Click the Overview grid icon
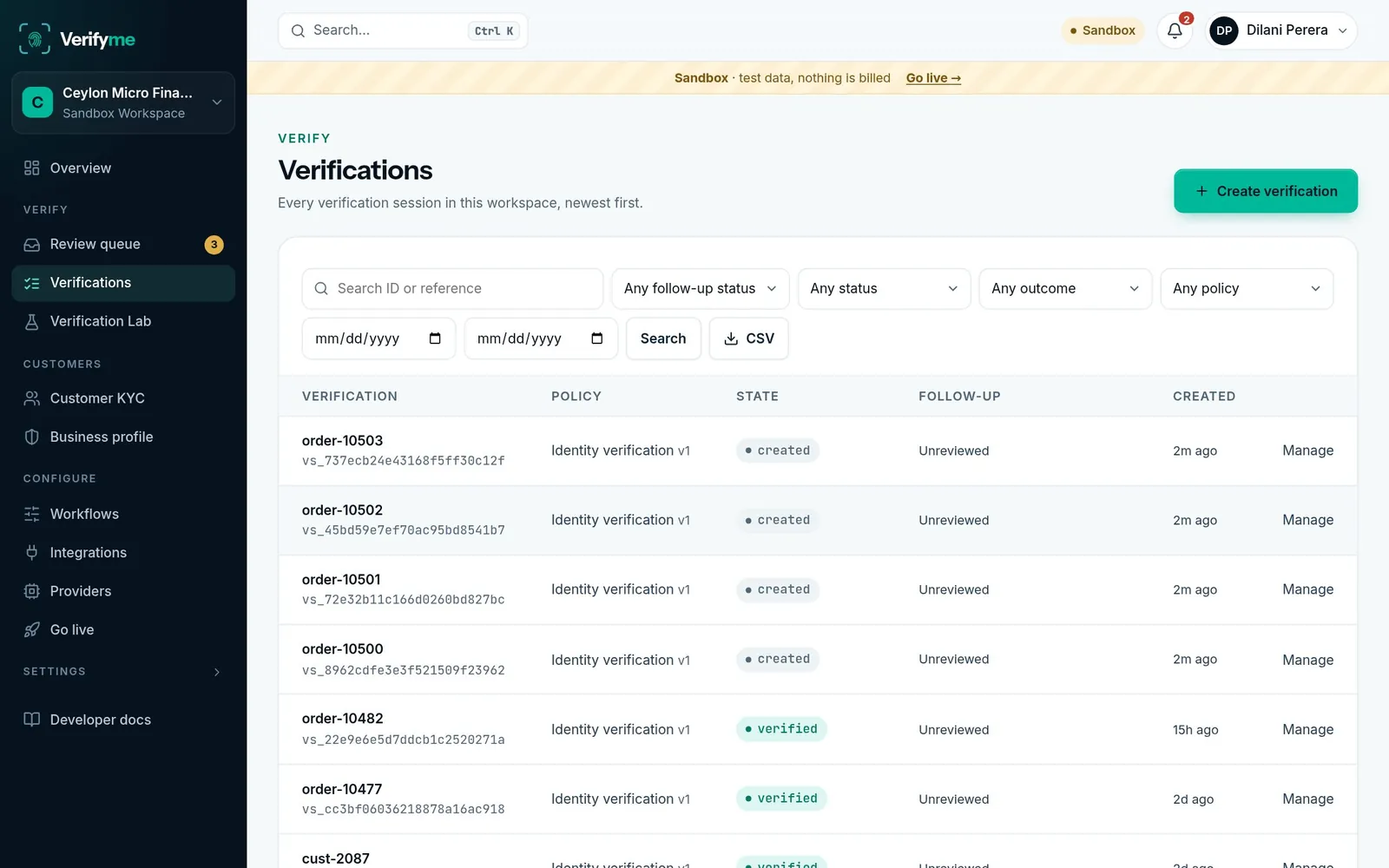1389x868 pixels. tap(32, 168)
